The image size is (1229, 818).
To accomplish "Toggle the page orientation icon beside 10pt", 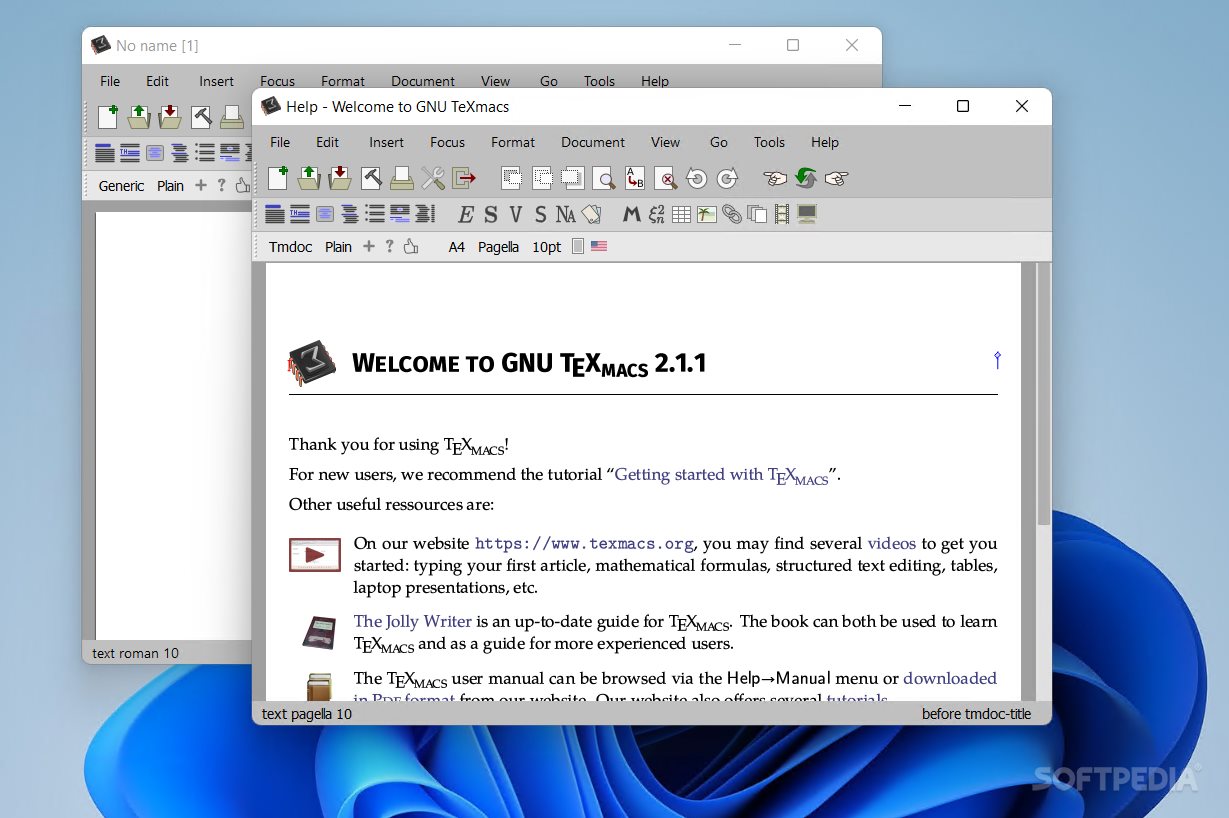I will click(577, 246).
